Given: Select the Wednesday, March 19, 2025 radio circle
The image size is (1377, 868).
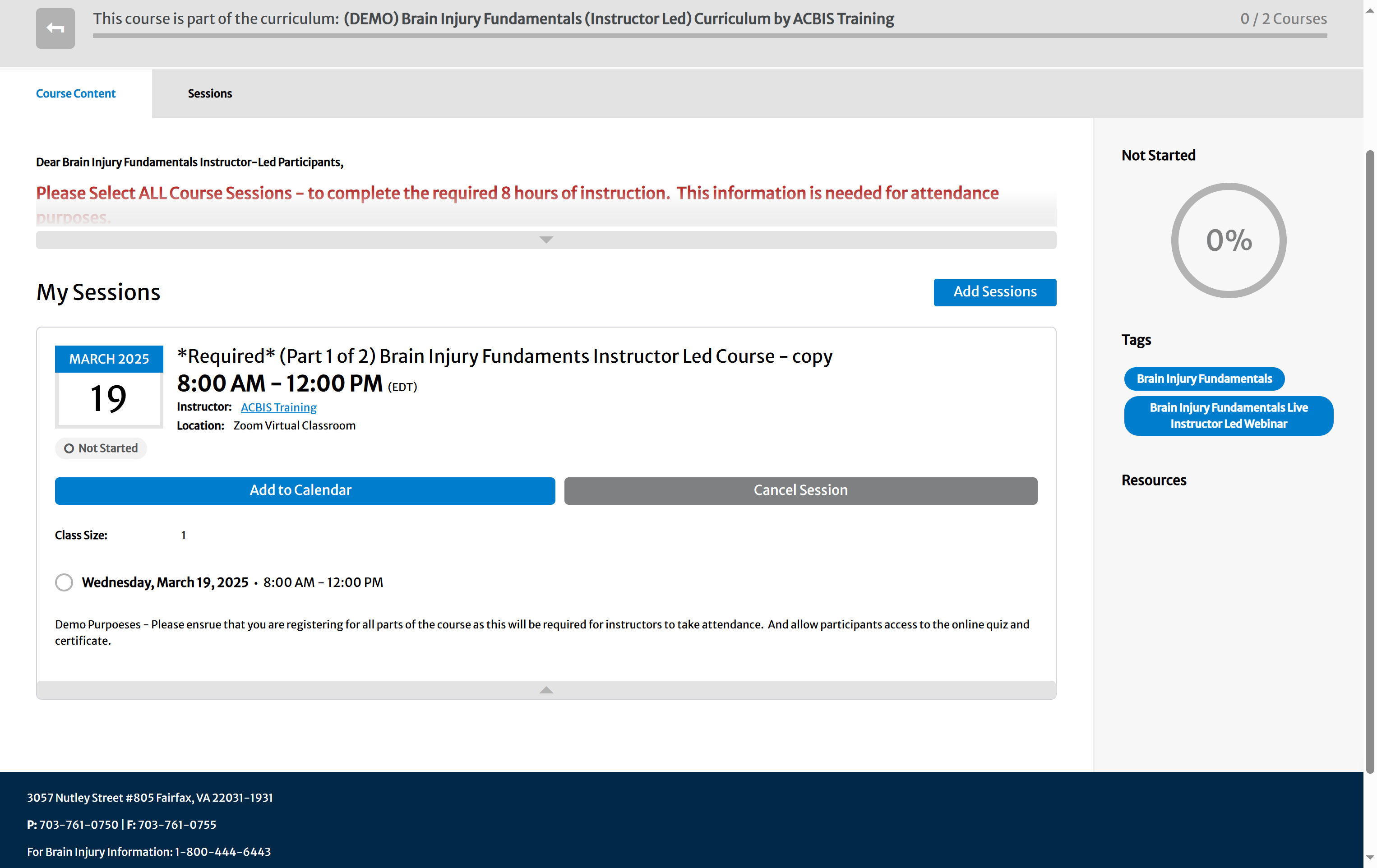Looking at the screenshot, I should click(64, 582).
